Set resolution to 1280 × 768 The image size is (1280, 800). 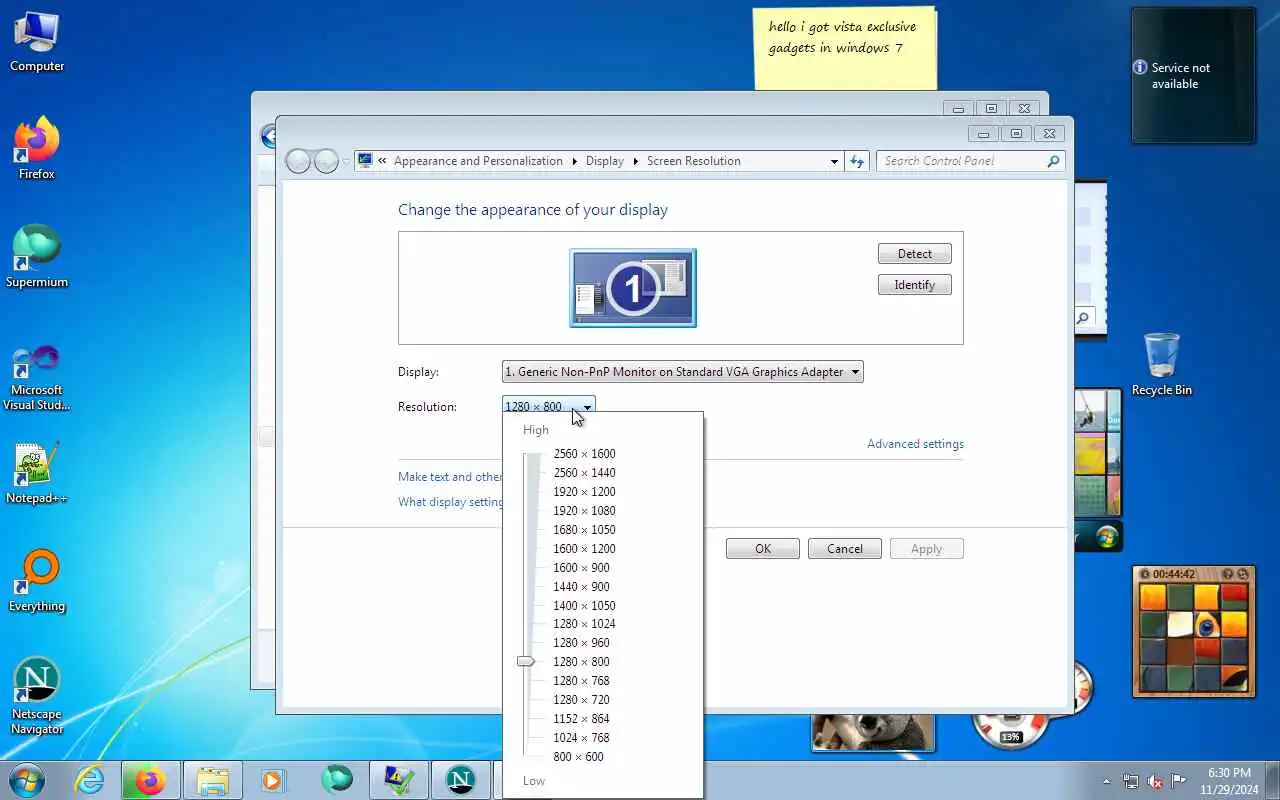coord(581,681)
